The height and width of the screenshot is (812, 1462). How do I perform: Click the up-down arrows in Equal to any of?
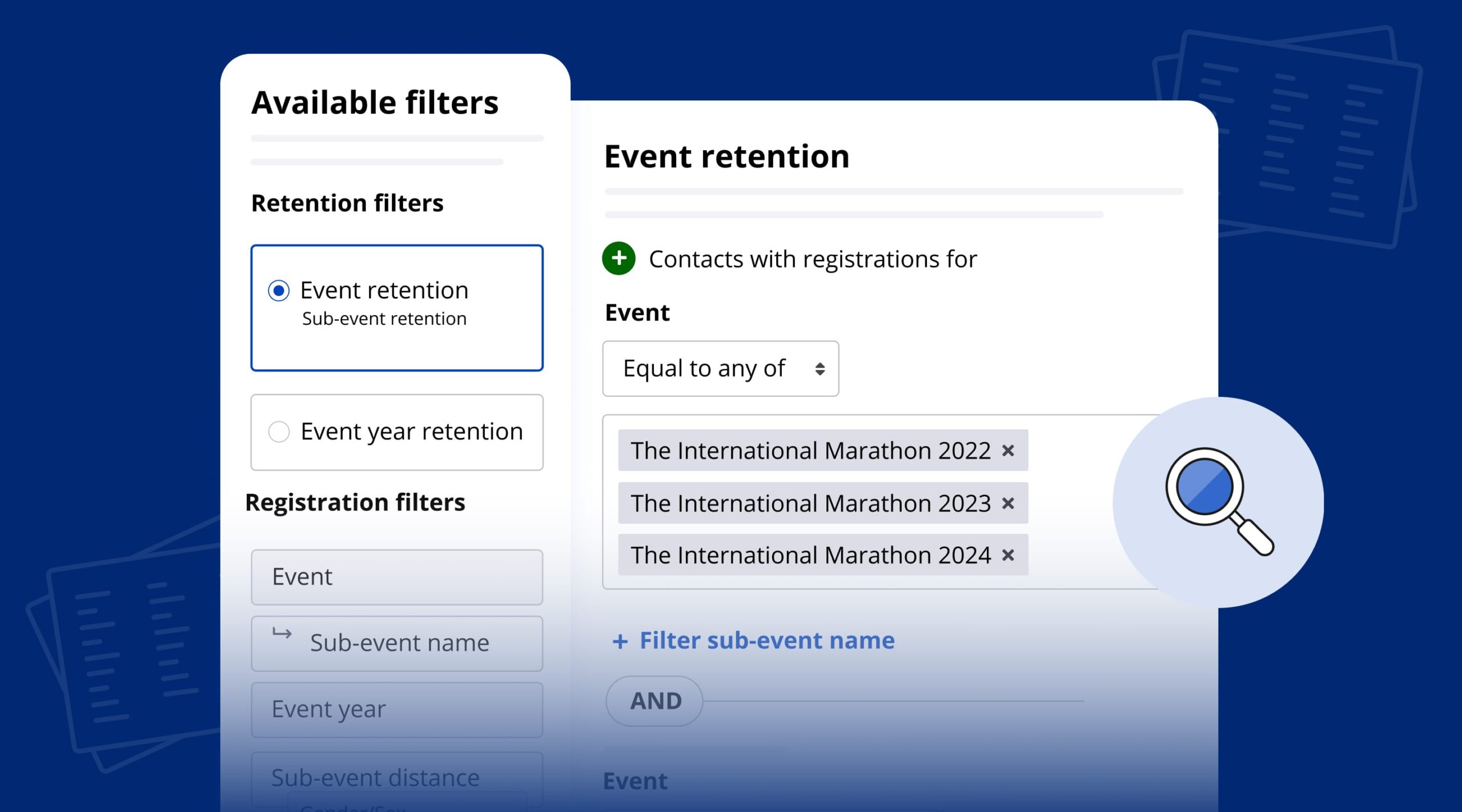[x=820, y=369]
